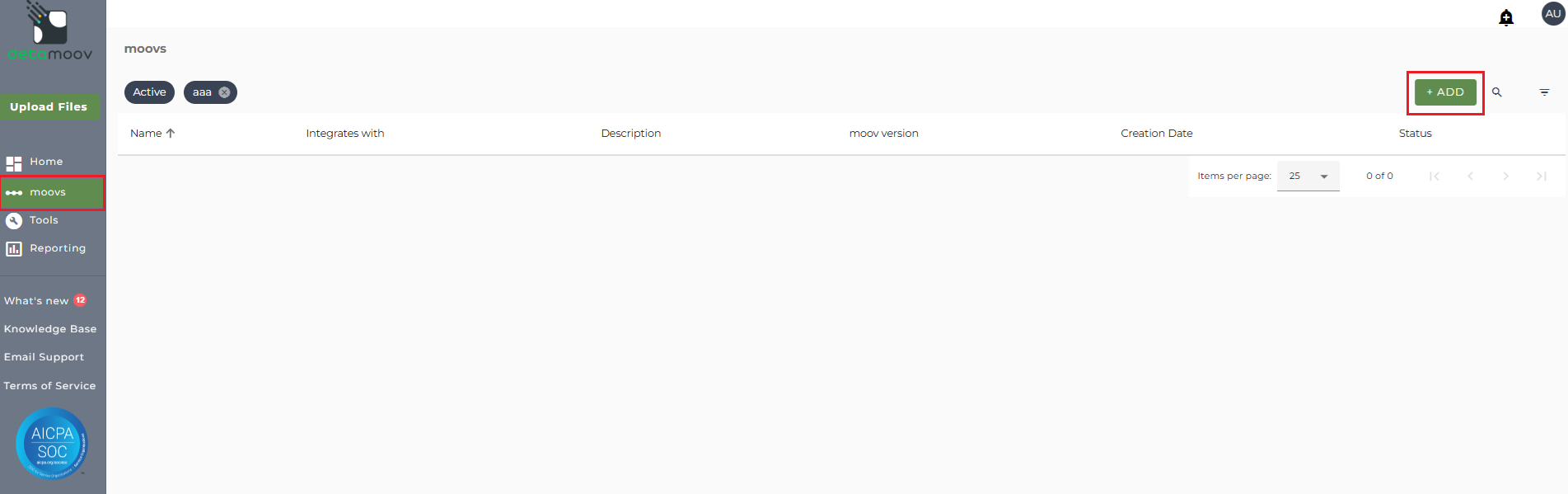This screenshot has height=494, width=1568.
Task: Click the Status column header
Action: point(1416,133)
